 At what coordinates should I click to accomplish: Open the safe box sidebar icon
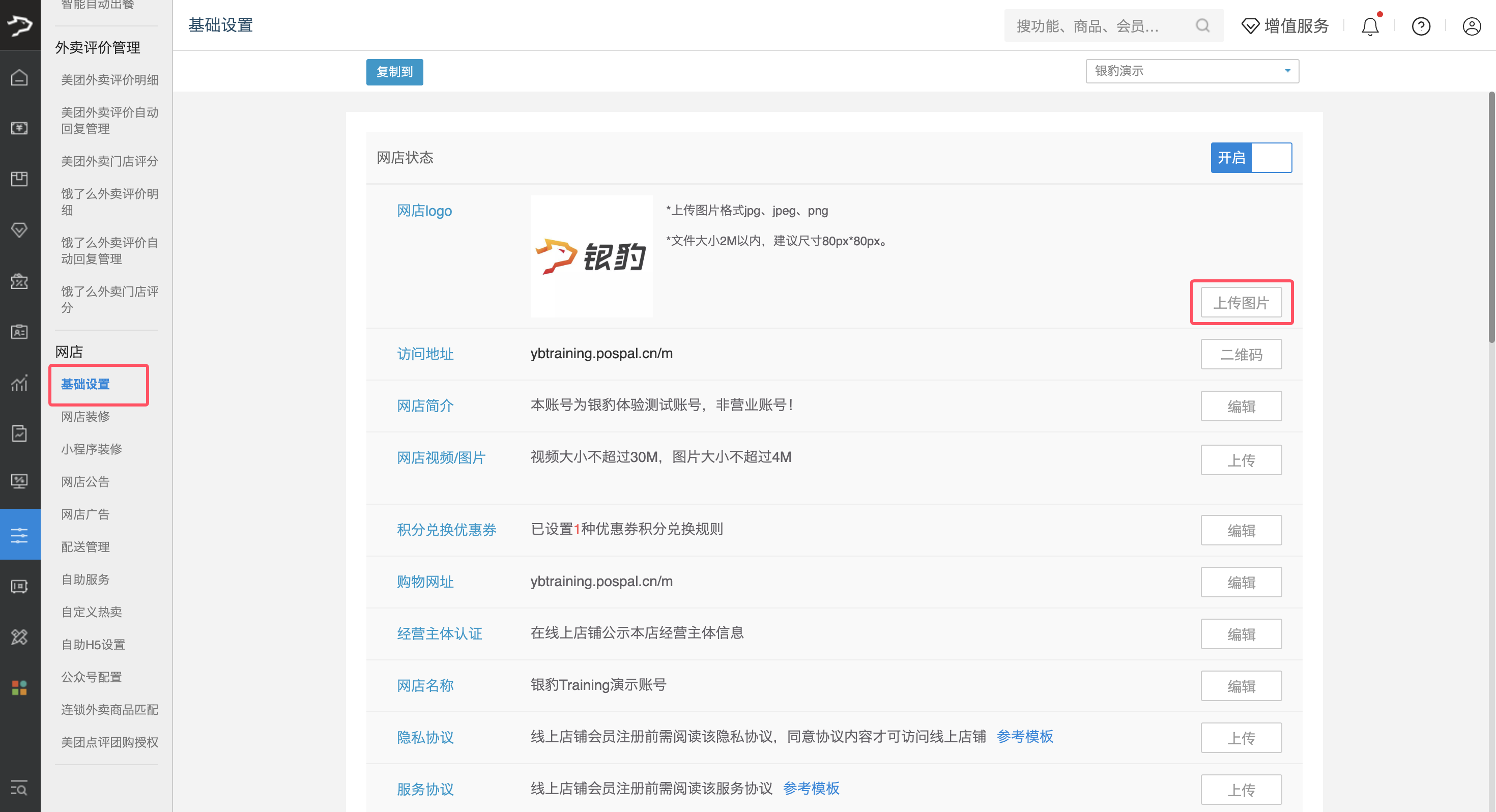coord(19,587)
